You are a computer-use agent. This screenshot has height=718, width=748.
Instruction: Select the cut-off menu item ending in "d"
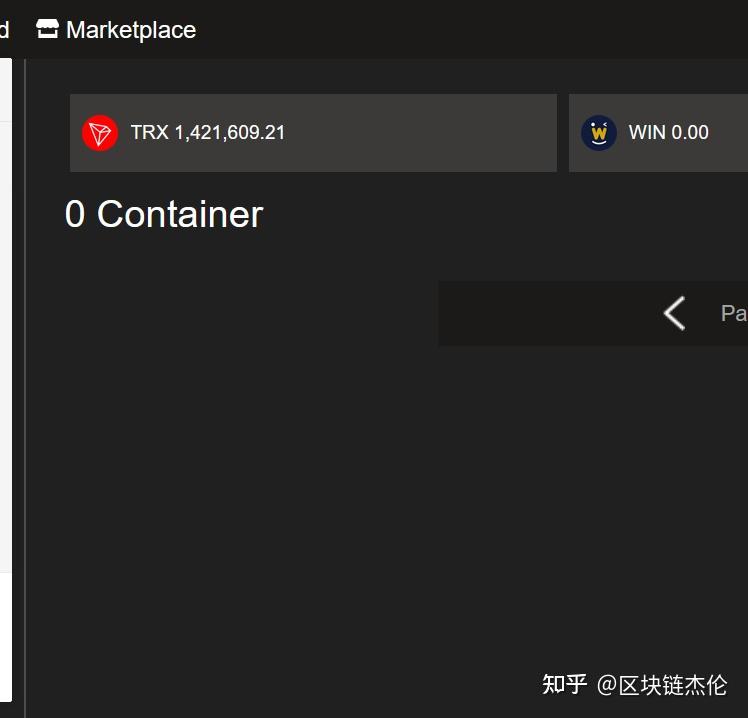click(4, 30)
